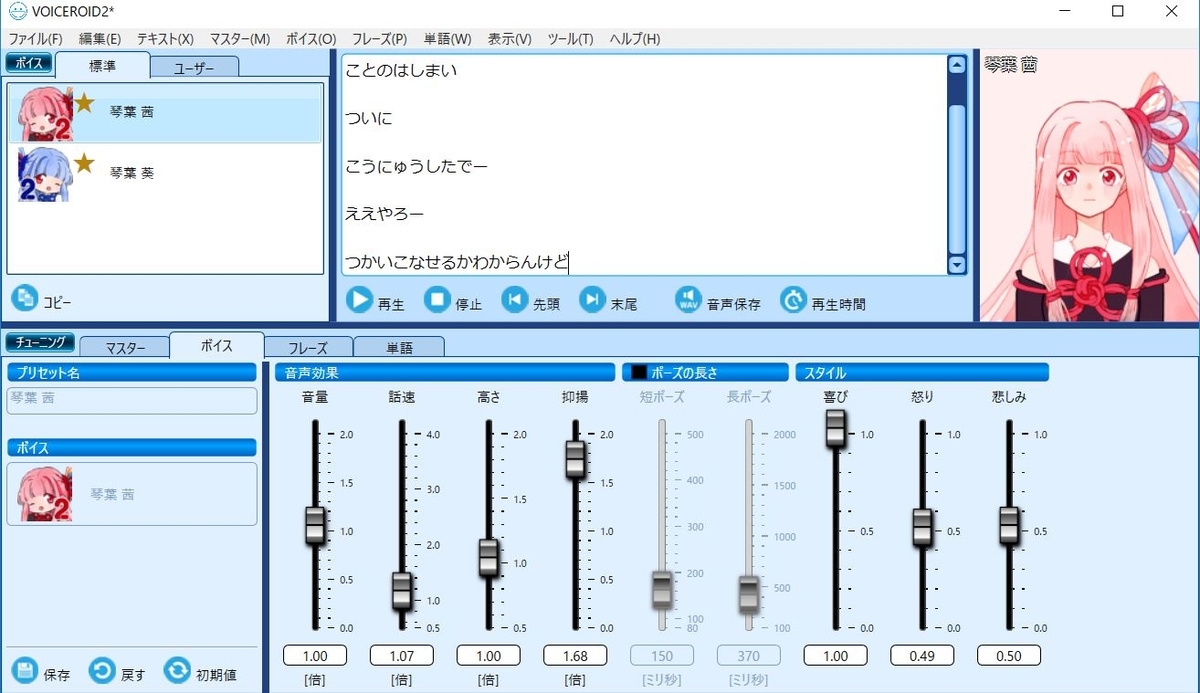The image size is (1200, 693).
Task: Switch to the フレーズ tuning tab
Action: pos(309,347)
